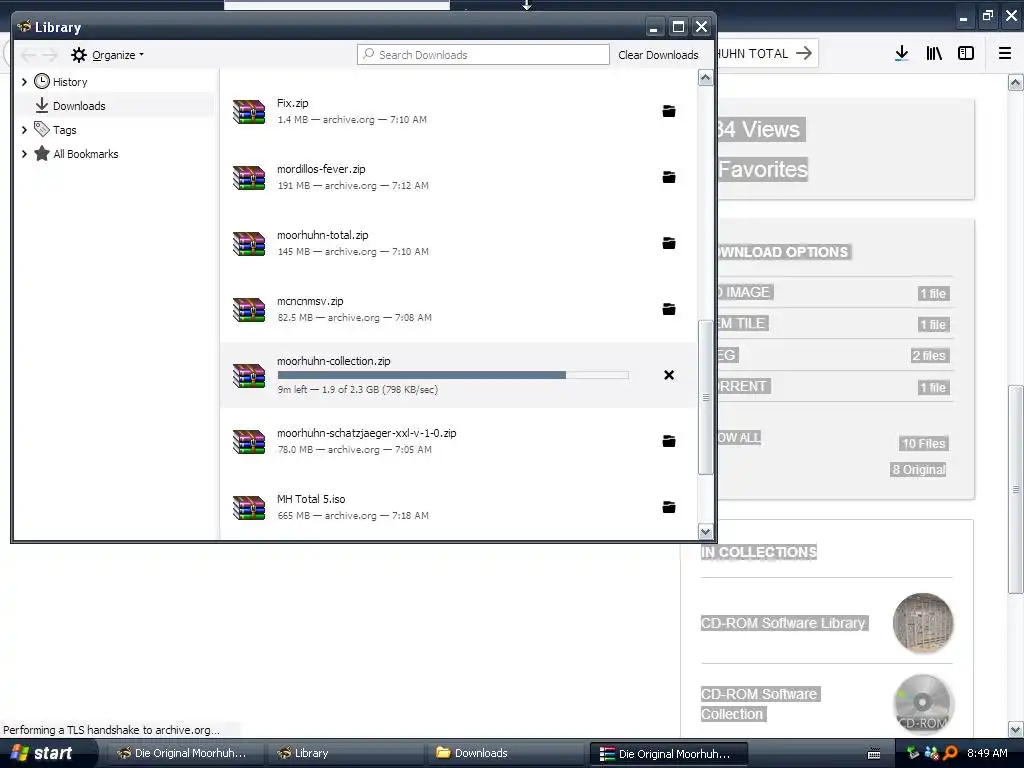
Task: Click the Search Downloads field
Action: coord(483,55)
